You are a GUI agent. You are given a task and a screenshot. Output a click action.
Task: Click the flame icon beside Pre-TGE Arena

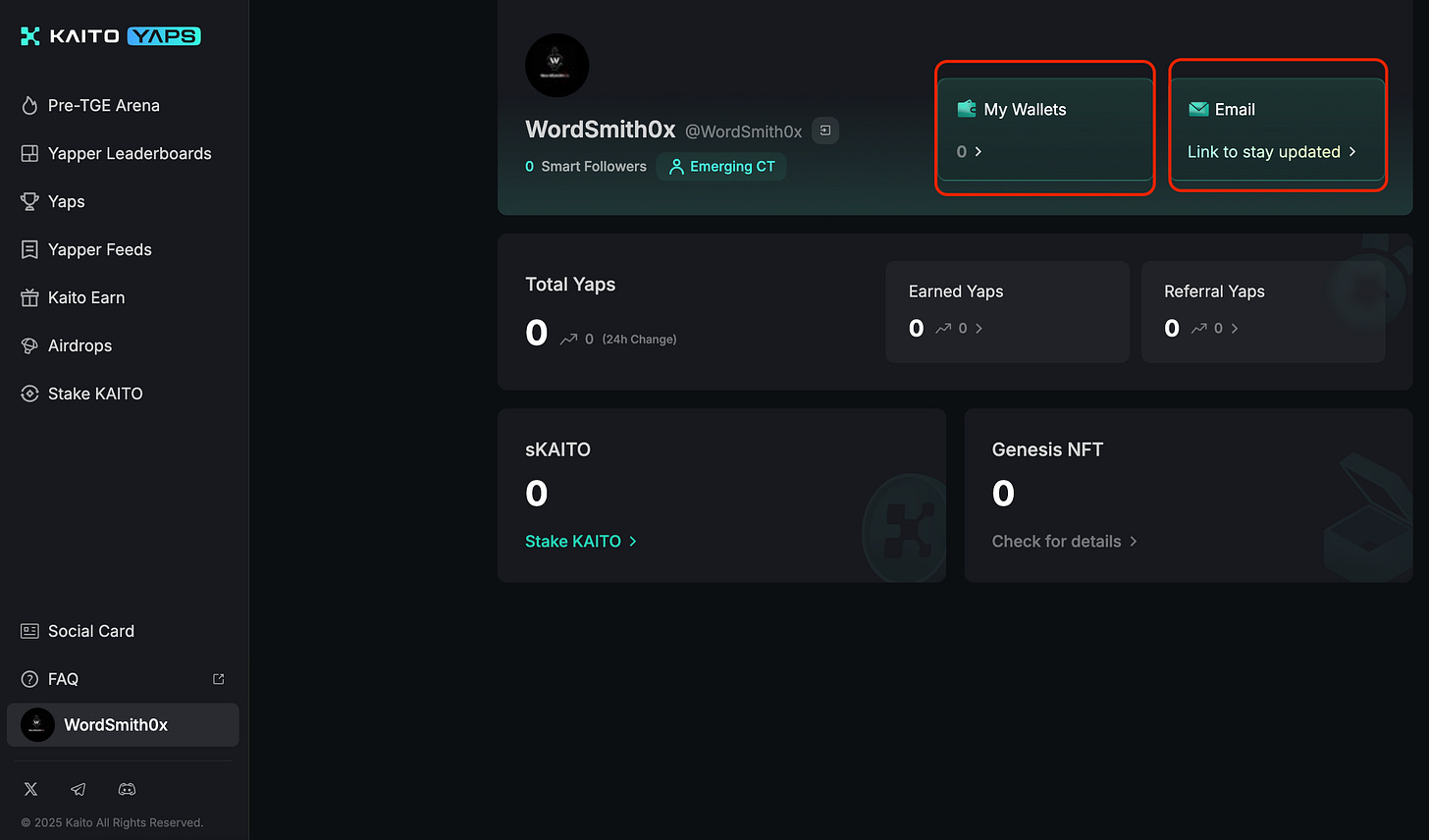29,105
